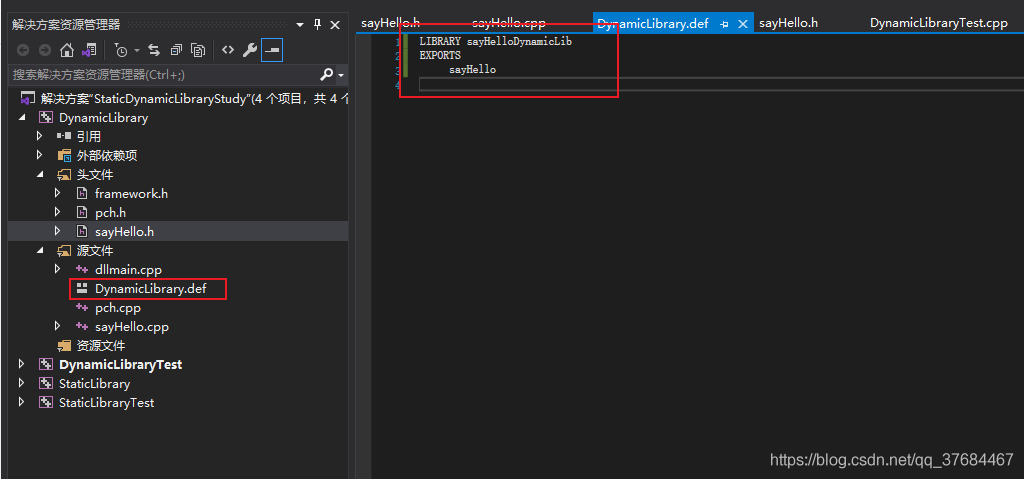
Task: Toggle auto-hide pin on Solution Explorer
Action: (x=317, y=25)
